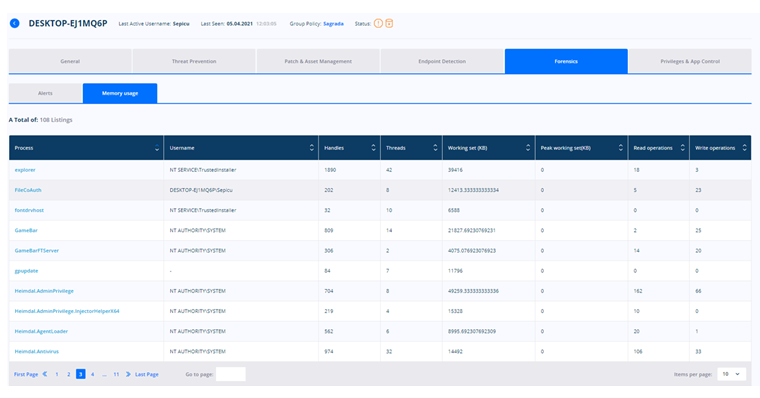Open the fontdrvhost process link
The width and height of the screenshot is (760, 398).
tap(29, 210)
